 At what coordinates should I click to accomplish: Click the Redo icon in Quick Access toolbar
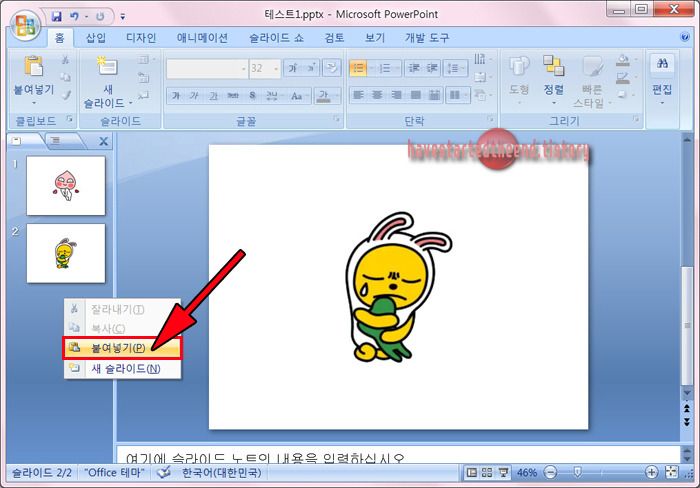pyautogui.click(x=100, y=17)
